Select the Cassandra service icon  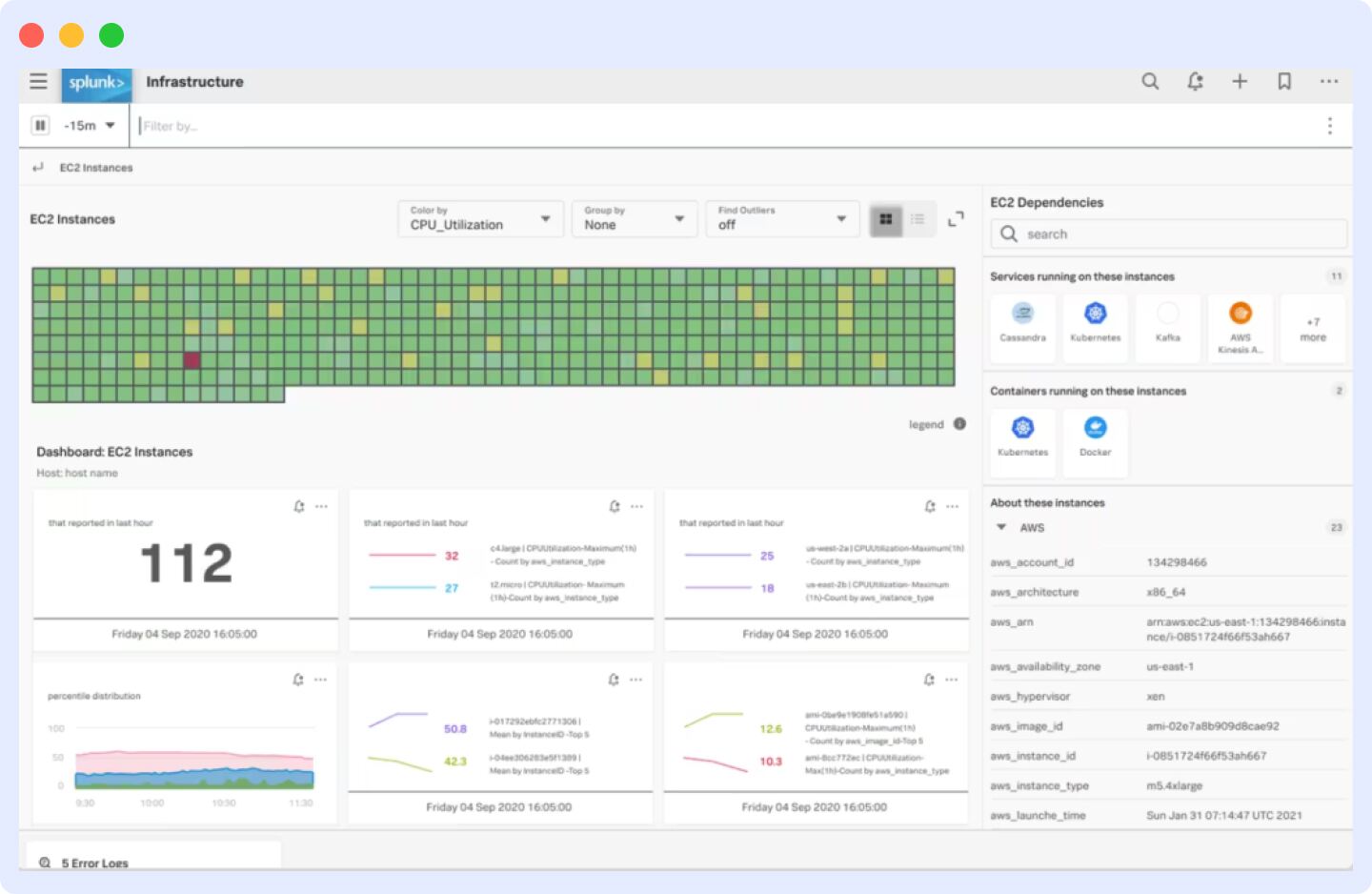(1022, 328)
